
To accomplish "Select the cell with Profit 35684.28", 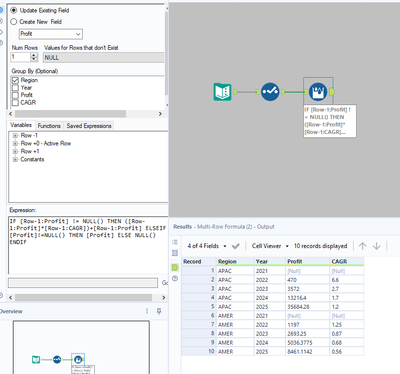I will point(307,307).
